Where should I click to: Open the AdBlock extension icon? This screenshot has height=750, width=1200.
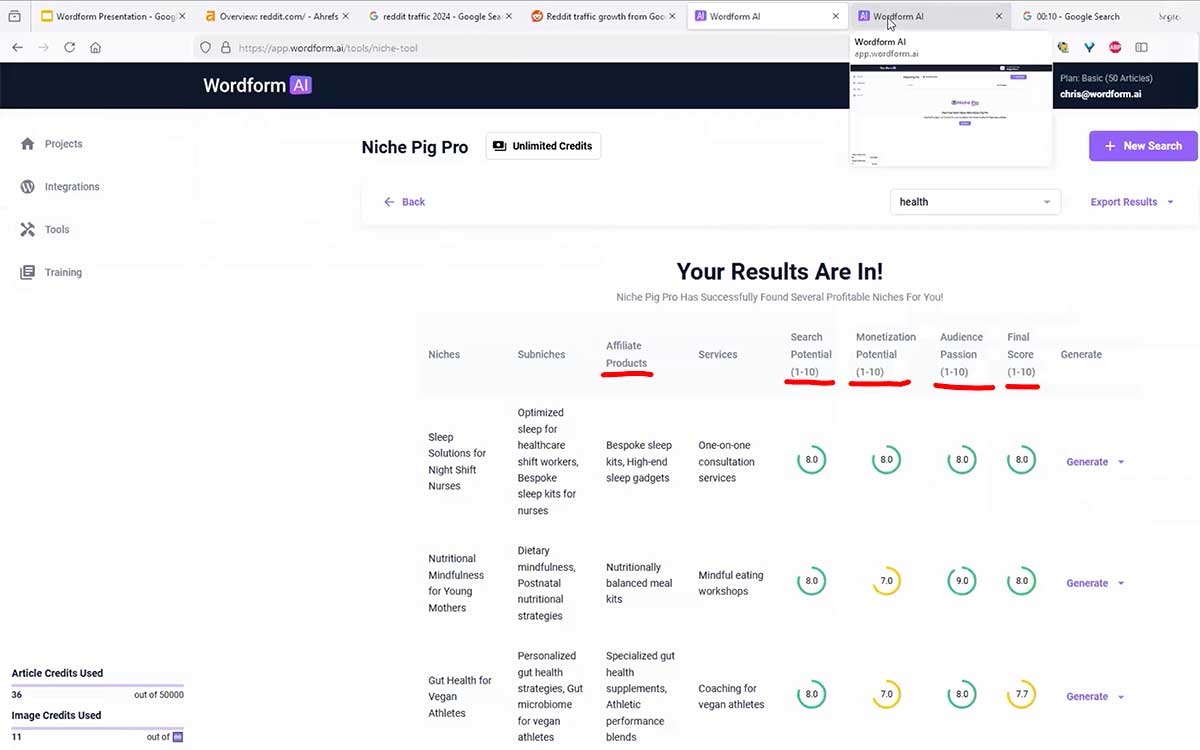point(1115,46)
